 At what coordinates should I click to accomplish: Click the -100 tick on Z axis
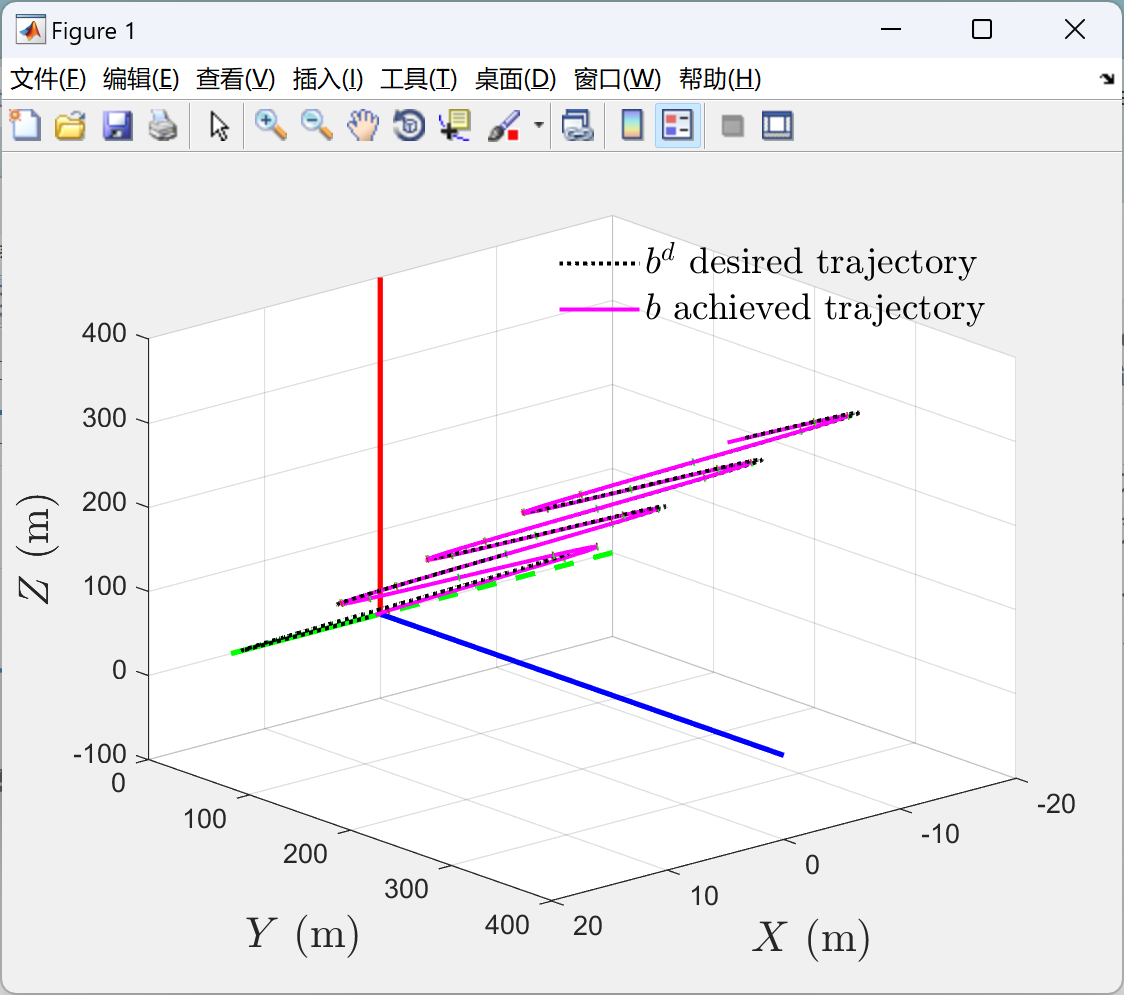pyautogui.click(x=100, y=754)
